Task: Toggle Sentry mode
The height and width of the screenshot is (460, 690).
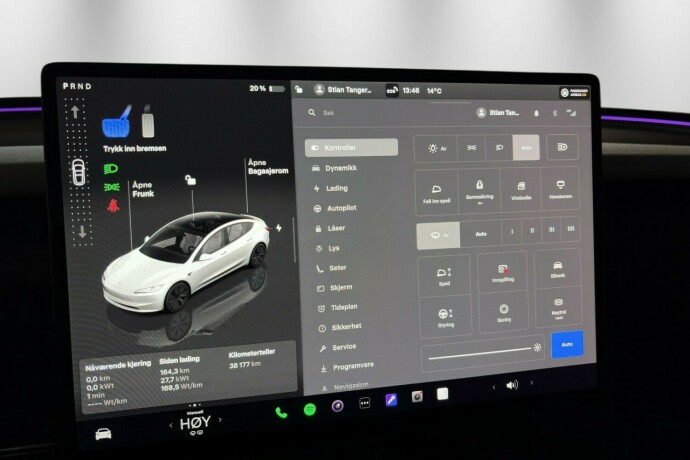Action: tap(504, 312)
